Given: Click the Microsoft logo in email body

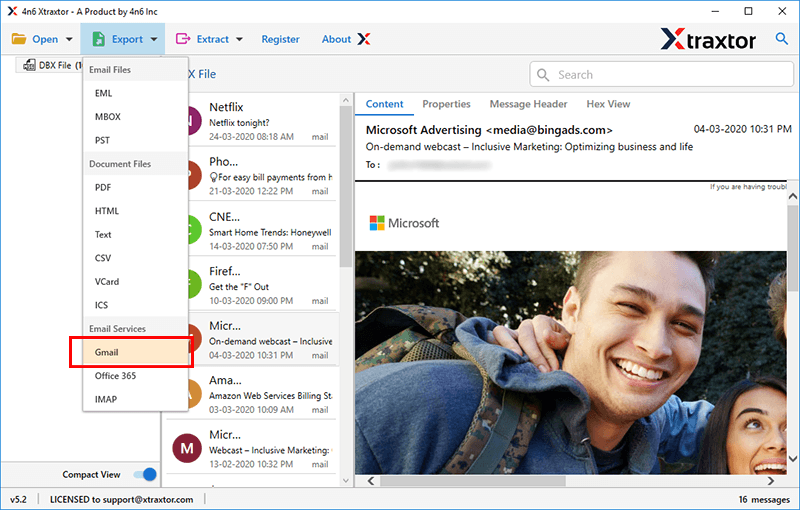Looking at the screenshot, I should (404, 223).
